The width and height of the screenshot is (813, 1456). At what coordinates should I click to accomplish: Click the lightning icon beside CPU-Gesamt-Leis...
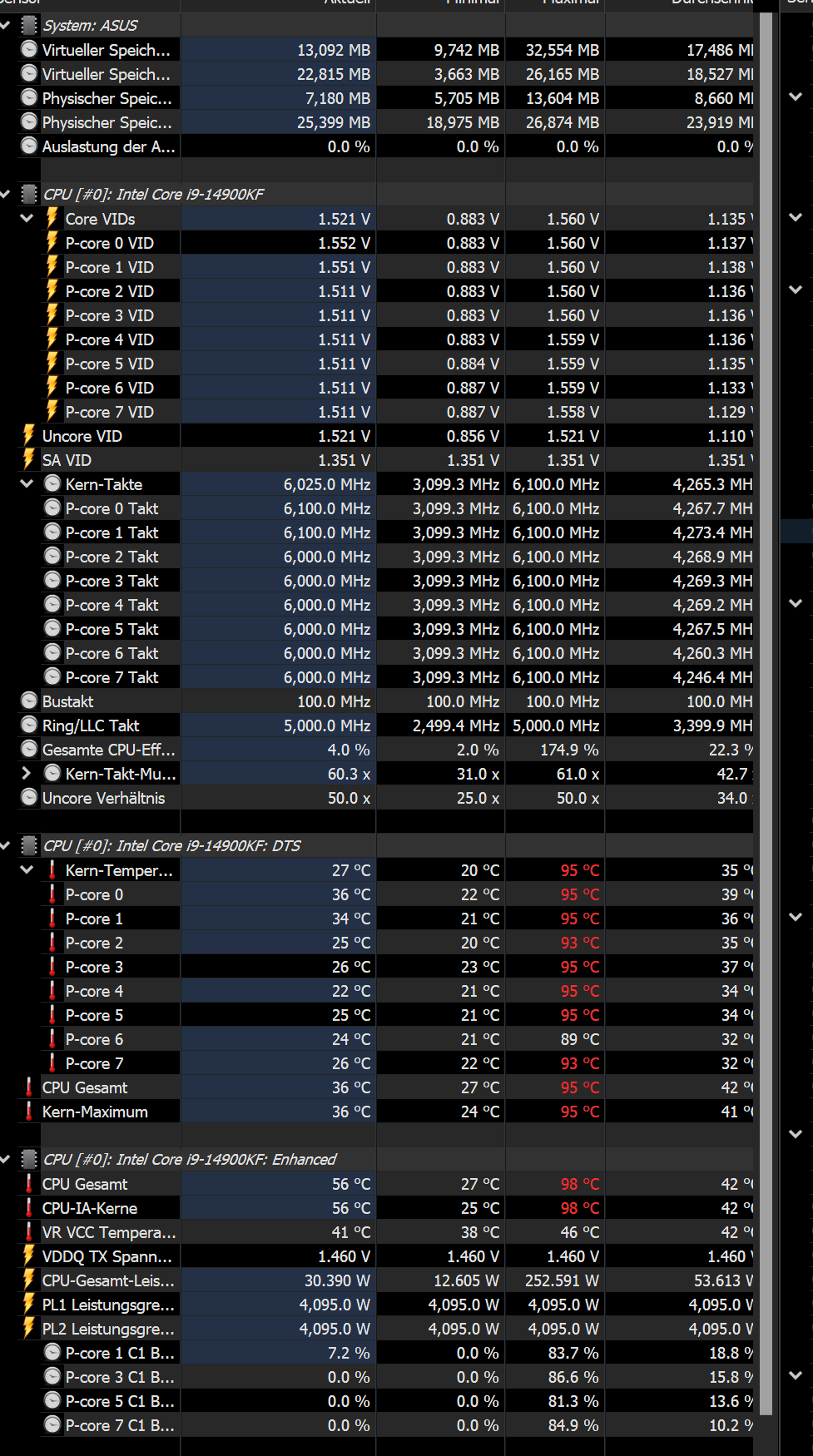(29, 1280)
